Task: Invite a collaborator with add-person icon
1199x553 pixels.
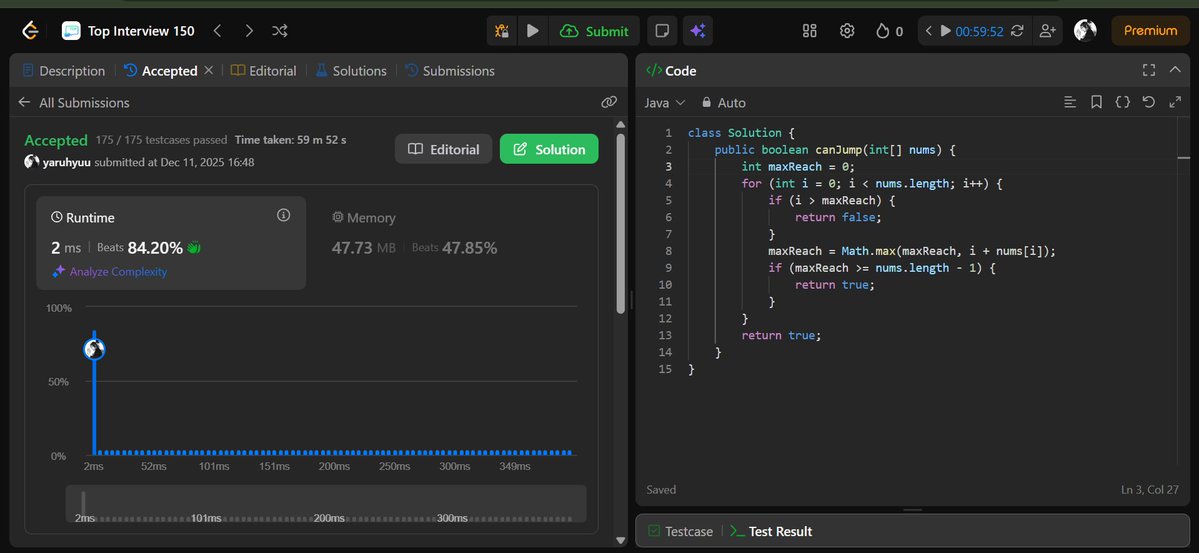Action: tap(1047, 31)
